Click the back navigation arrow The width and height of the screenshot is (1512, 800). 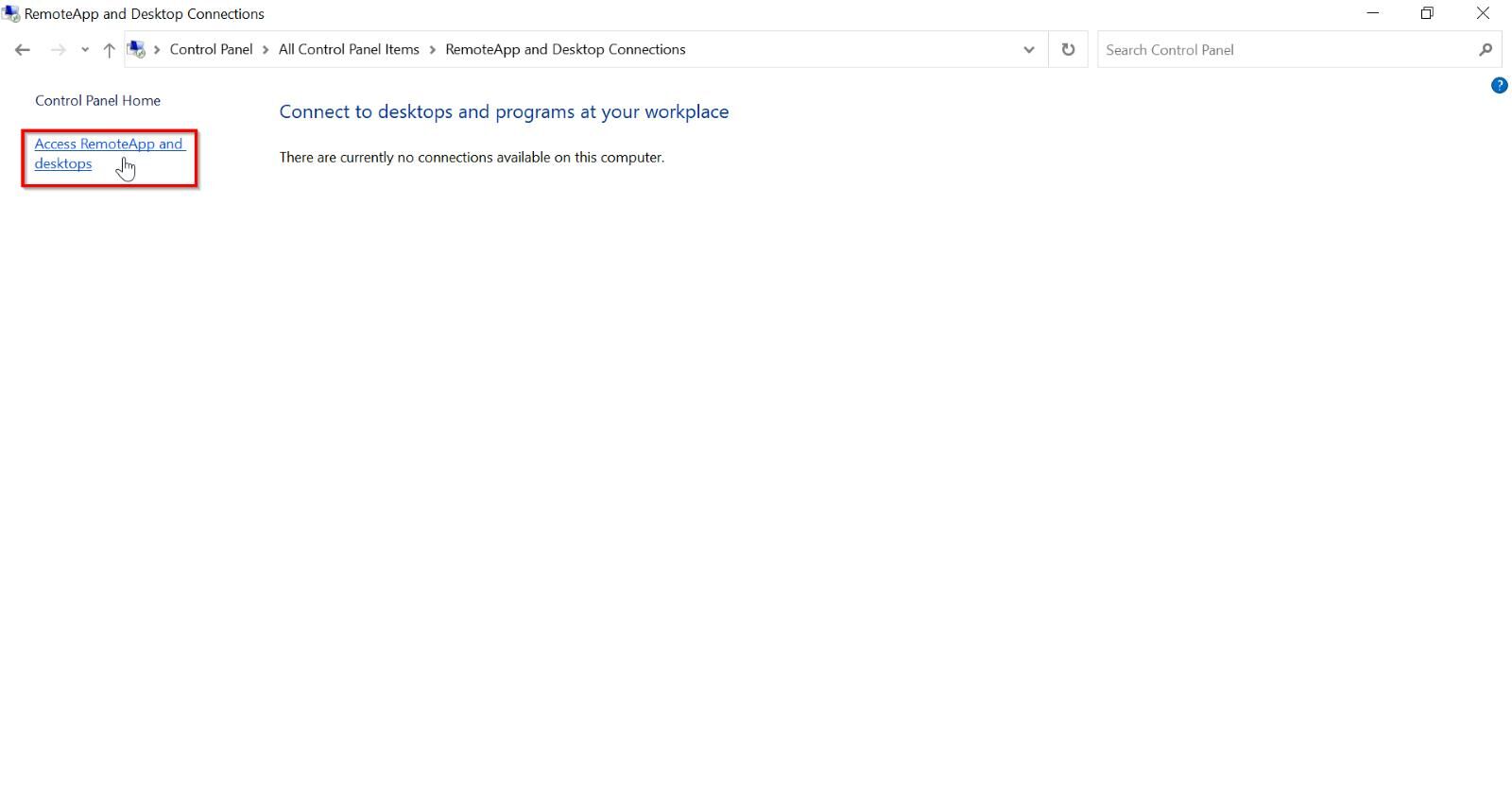pos(23,49)
